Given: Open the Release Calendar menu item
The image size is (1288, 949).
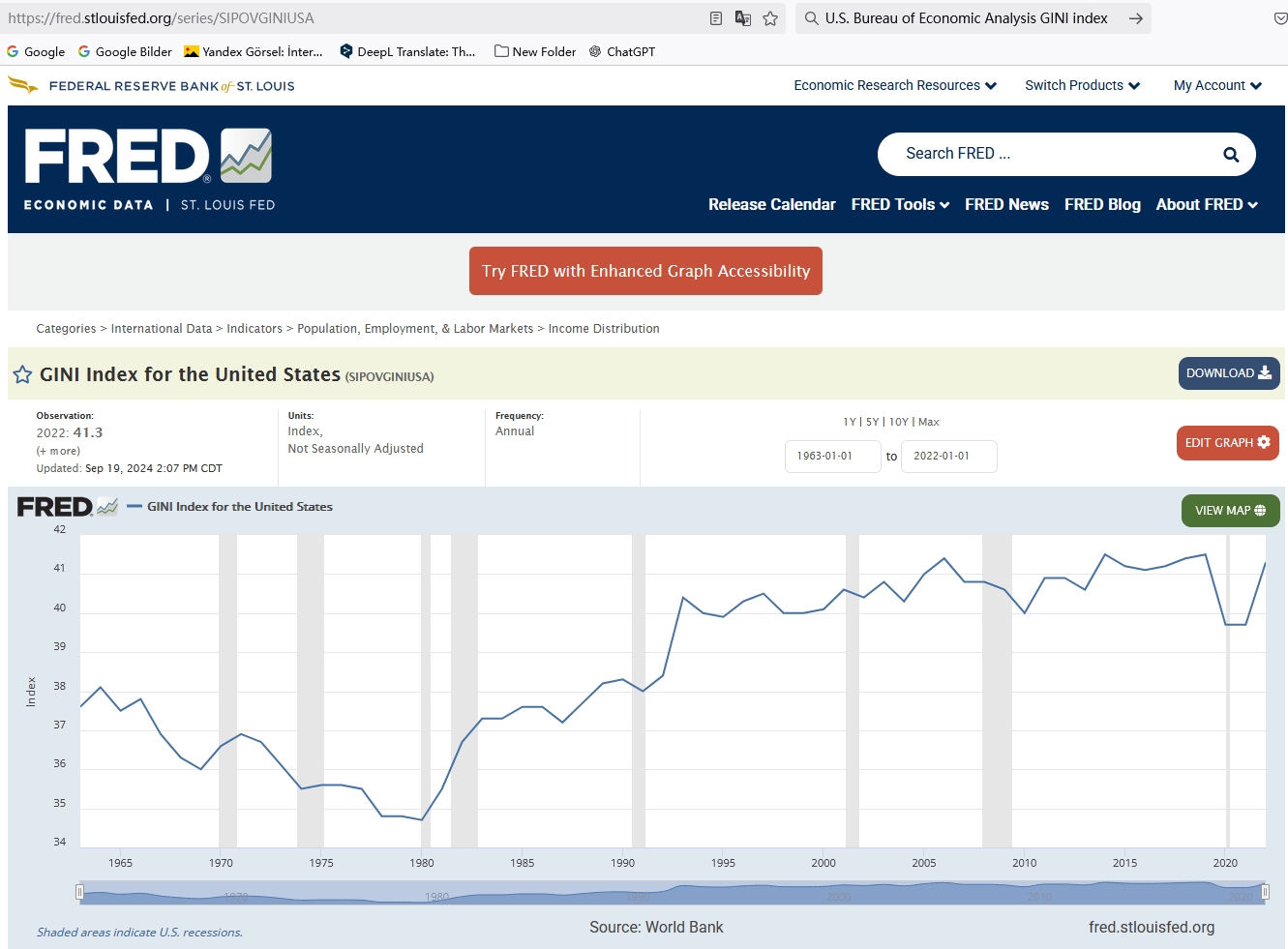Looking at the screenshot, I should coord(771,205).
